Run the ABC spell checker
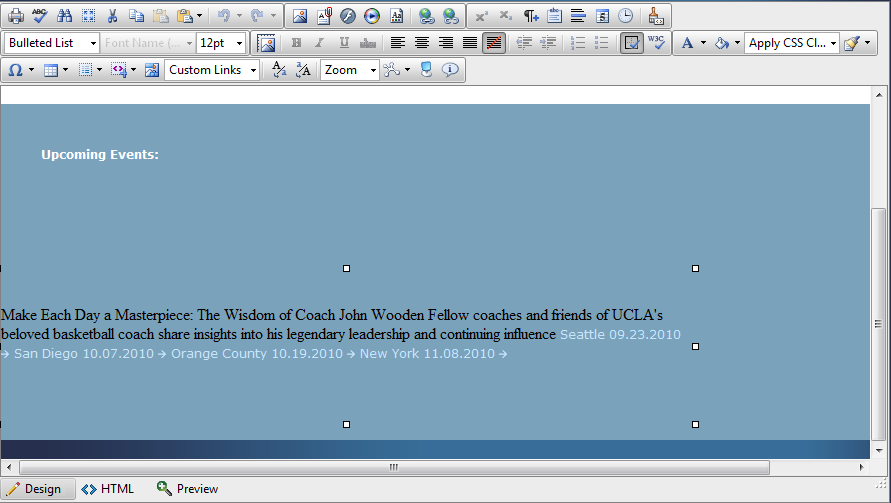 pos(40,16)
